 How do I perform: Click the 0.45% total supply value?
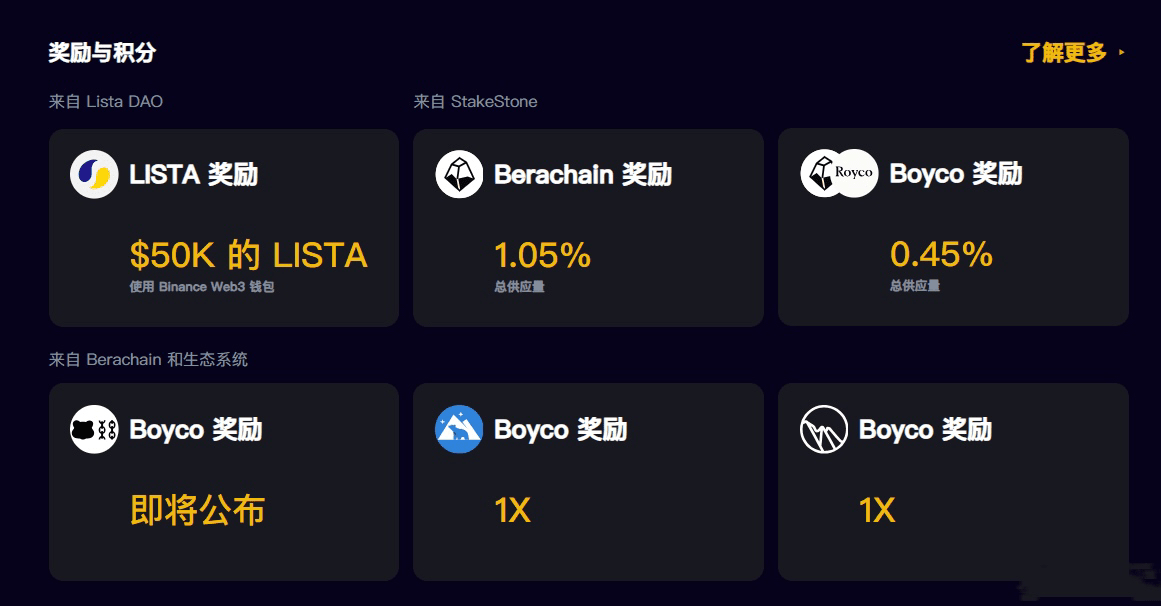click(x=941, y=254)
